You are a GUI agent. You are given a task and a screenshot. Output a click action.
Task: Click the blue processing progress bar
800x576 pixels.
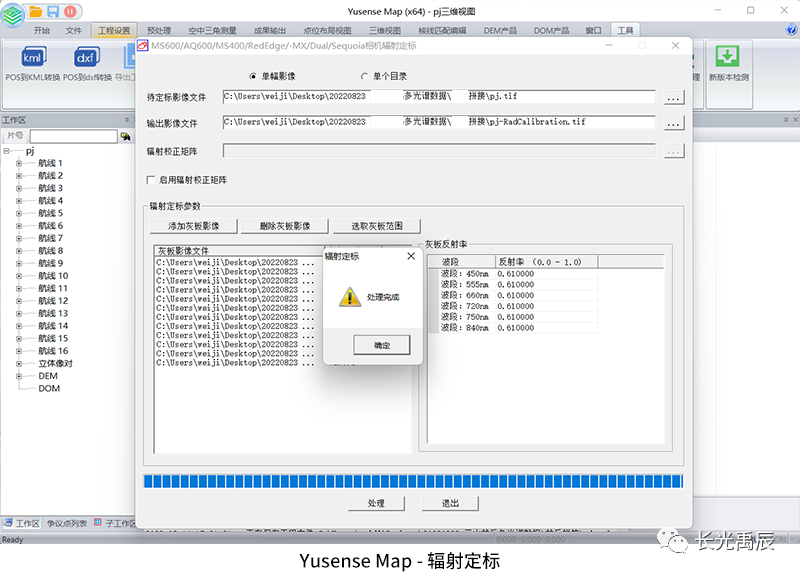[x=413, y=482]
